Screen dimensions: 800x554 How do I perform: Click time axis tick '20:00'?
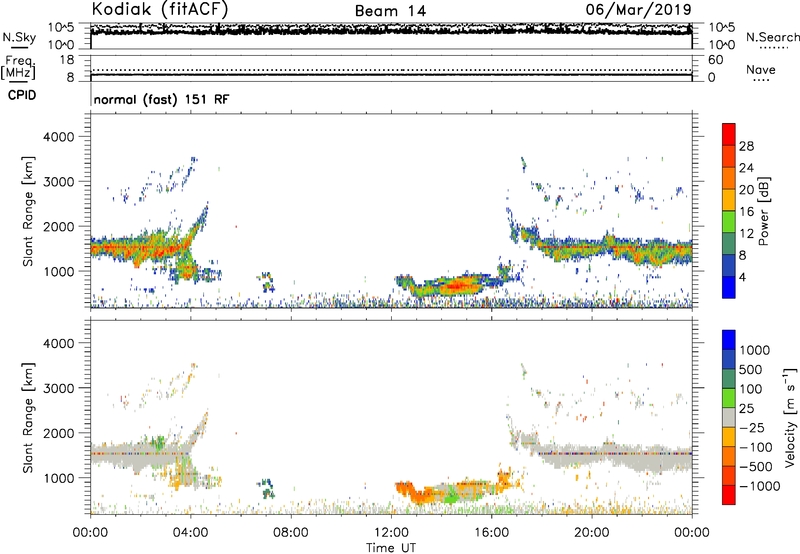[x=591, y=533]
